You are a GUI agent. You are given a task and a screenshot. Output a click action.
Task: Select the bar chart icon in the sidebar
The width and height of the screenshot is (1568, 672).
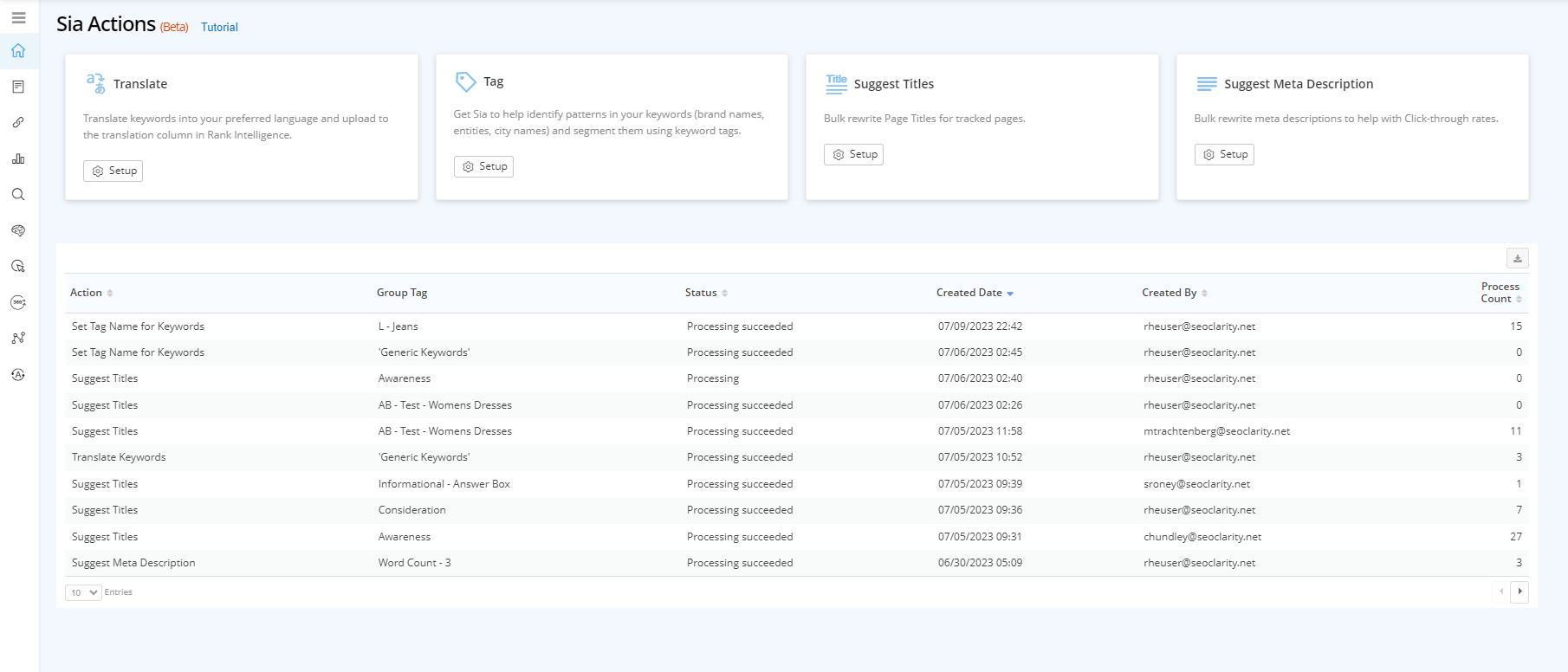pyautogui.click(x=18, y=158)
